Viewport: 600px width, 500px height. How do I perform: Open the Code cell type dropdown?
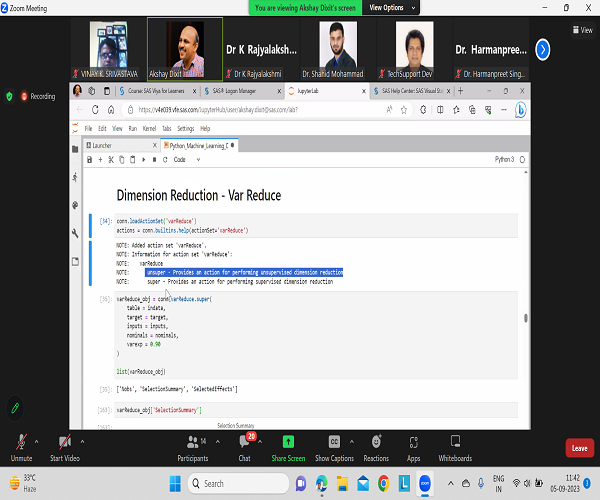point(187,160)
